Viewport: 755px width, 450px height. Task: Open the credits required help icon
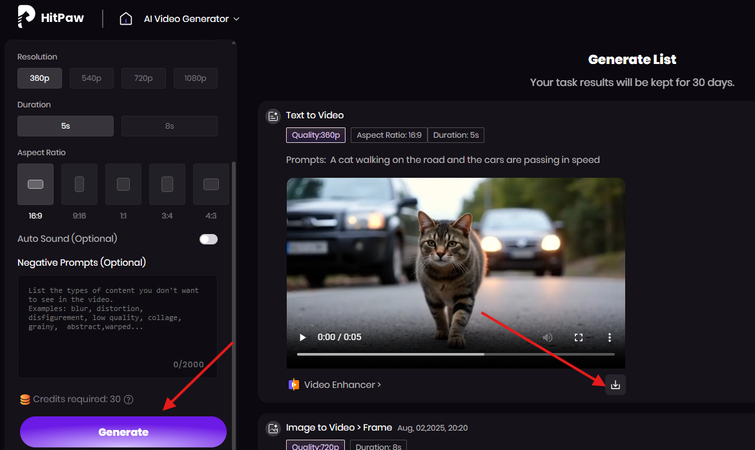click(129, 399)
